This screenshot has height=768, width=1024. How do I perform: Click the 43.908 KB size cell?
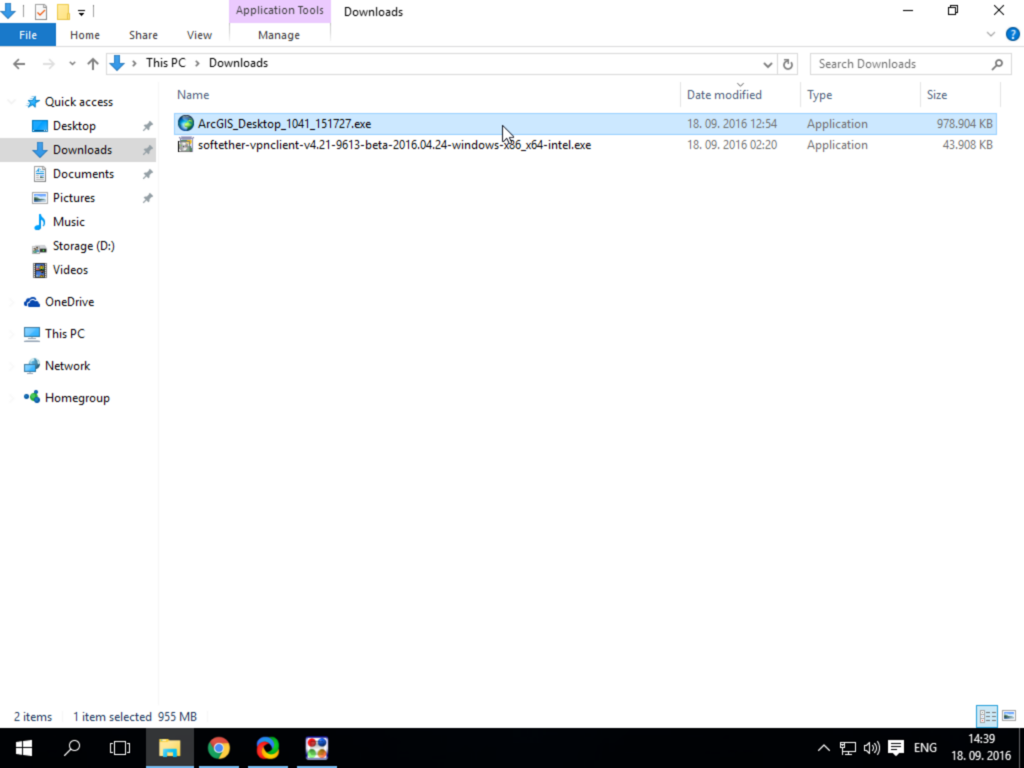pyautogui.click(x=967, y=145)
